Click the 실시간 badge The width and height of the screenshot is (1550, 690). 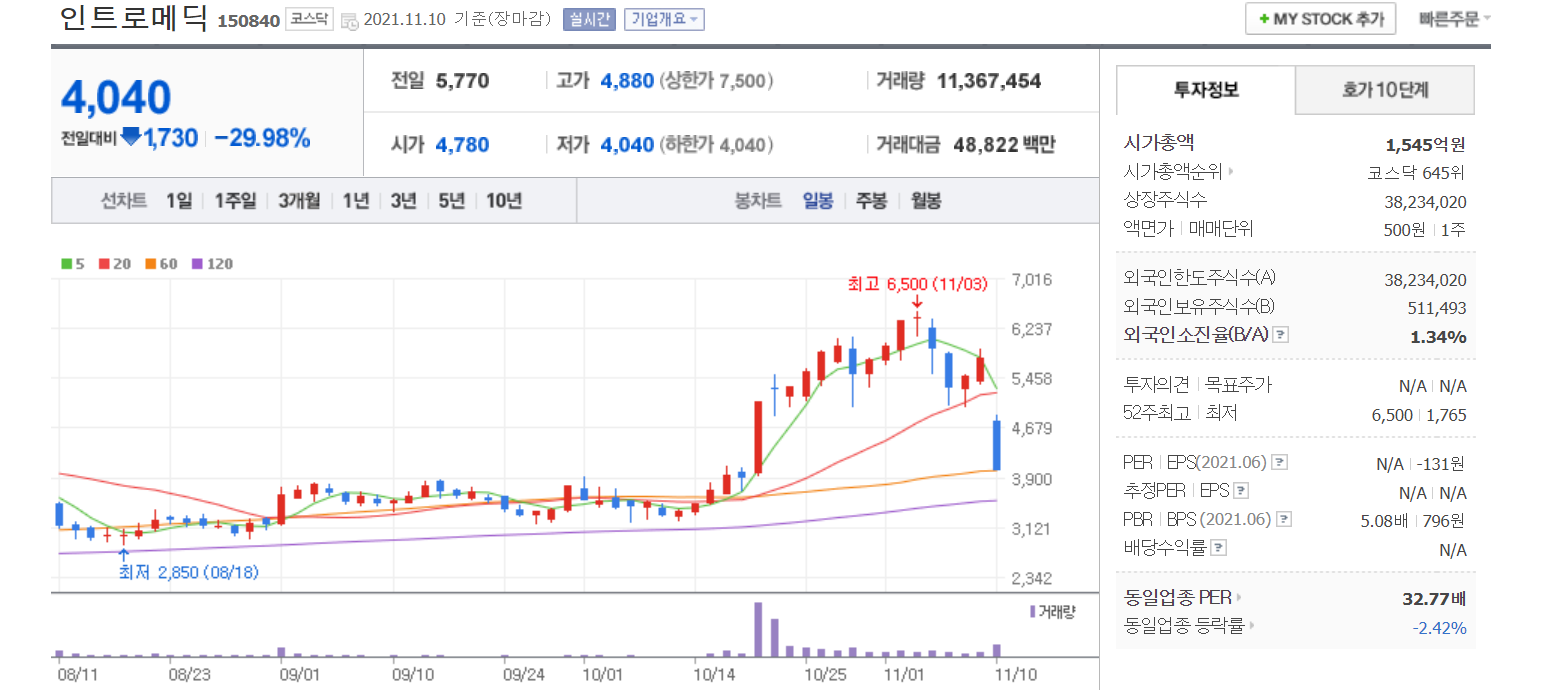[589, 20]
